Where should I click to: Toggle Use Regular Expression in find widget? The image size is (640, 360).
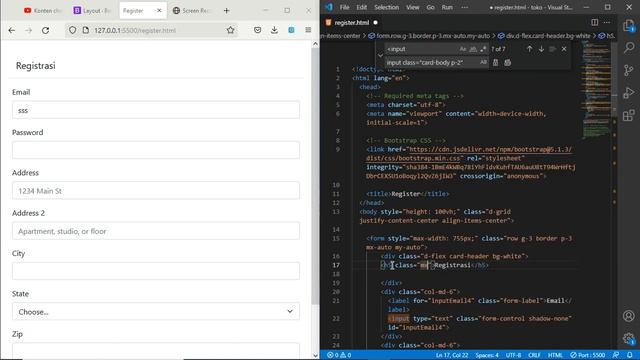pos(483,49)
